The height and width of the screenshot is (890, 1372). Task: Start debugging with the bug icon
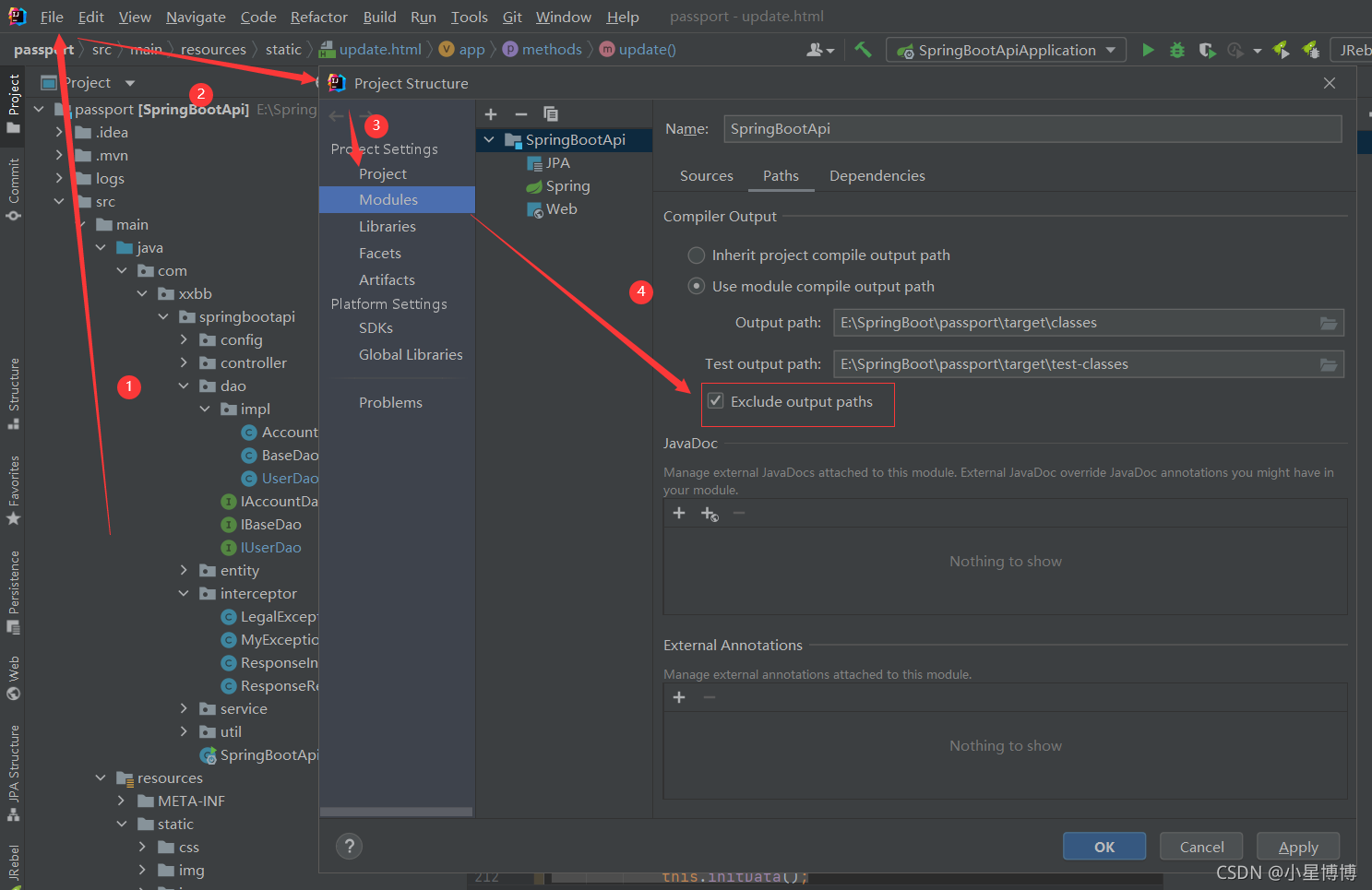click(1177, 50)
